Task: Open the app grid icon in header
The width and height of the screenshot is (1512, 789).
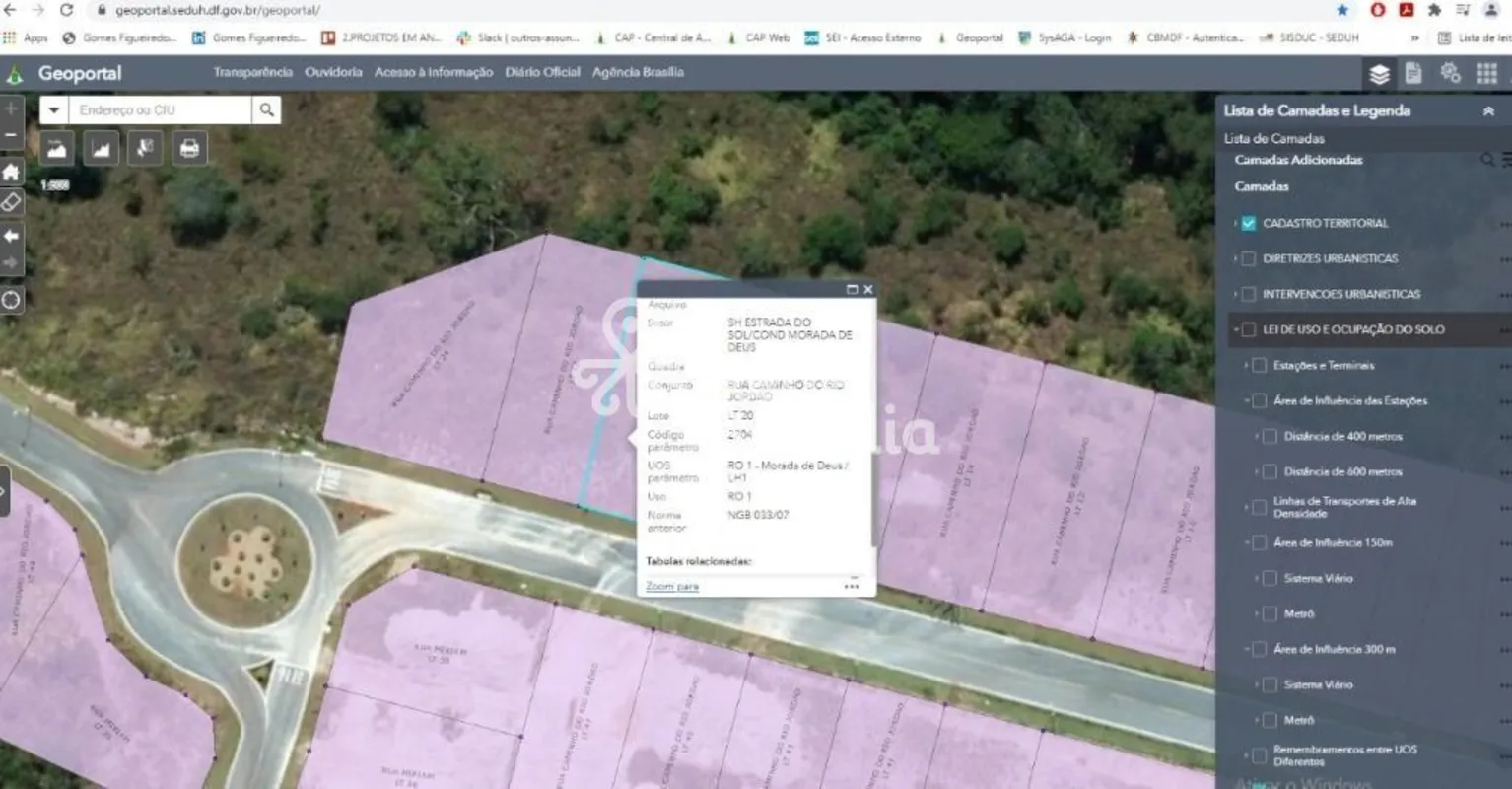Action: (1486, 74)
